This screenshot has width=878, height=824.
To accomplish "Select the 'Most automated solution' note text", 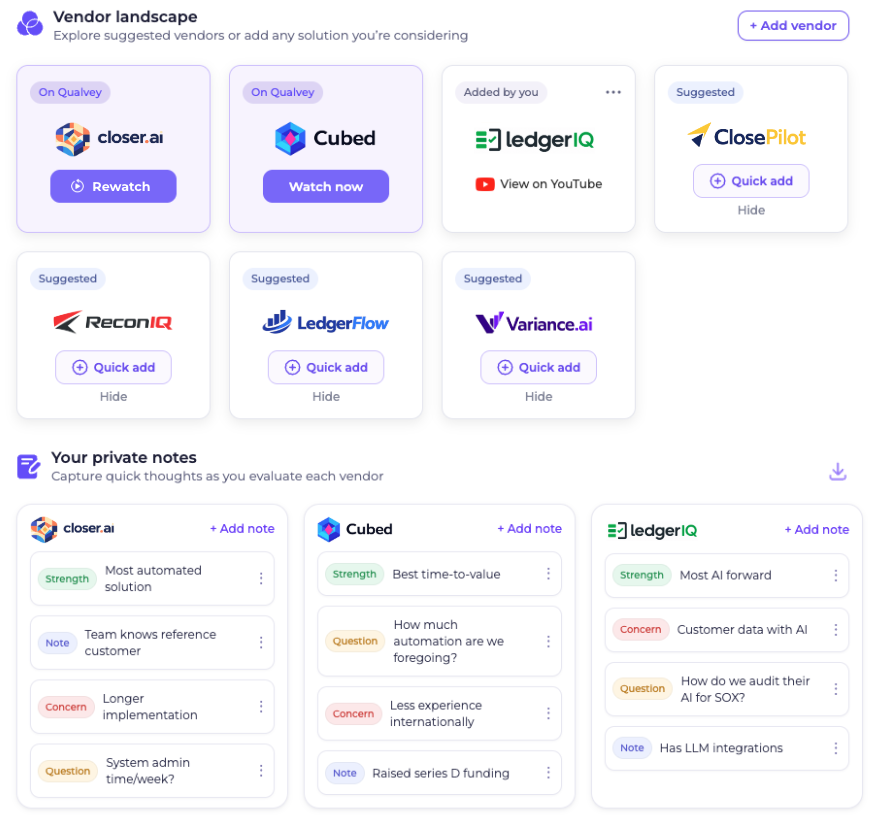I will click(153, 578).
